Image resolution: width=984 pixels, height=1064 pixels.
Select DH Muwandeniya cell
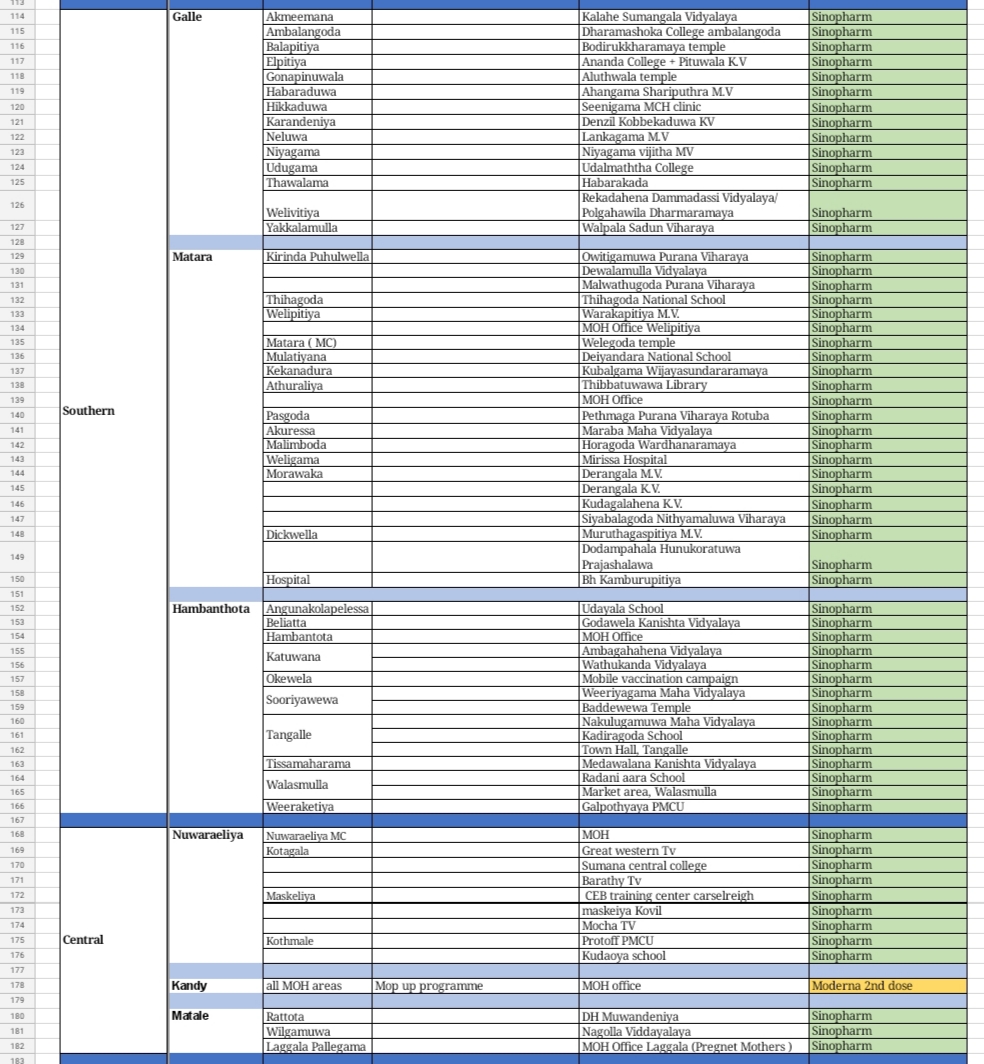(x=694, y=1016)
